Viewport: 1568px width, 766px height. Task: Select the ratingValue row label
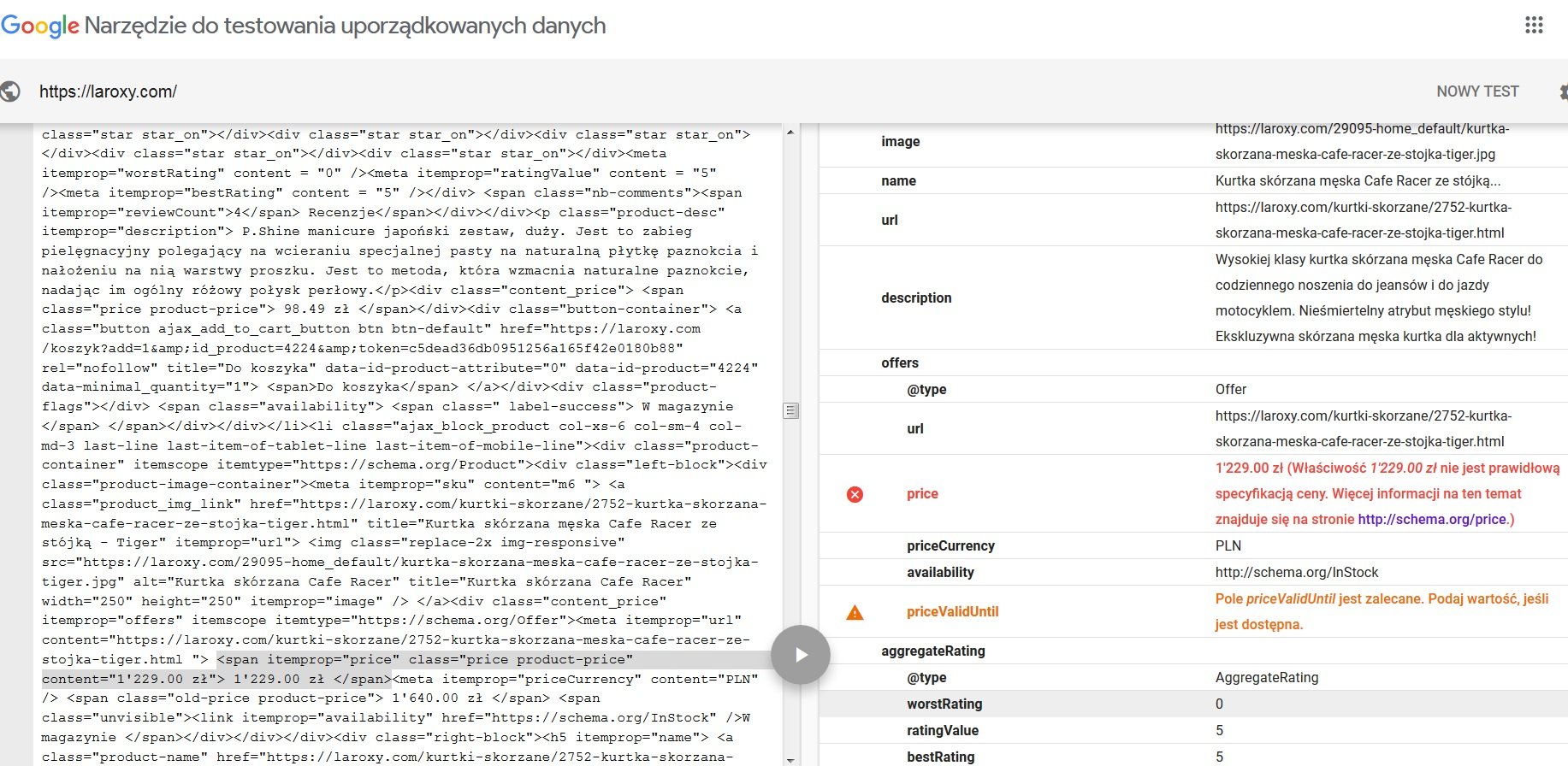[x=943, y=731]
